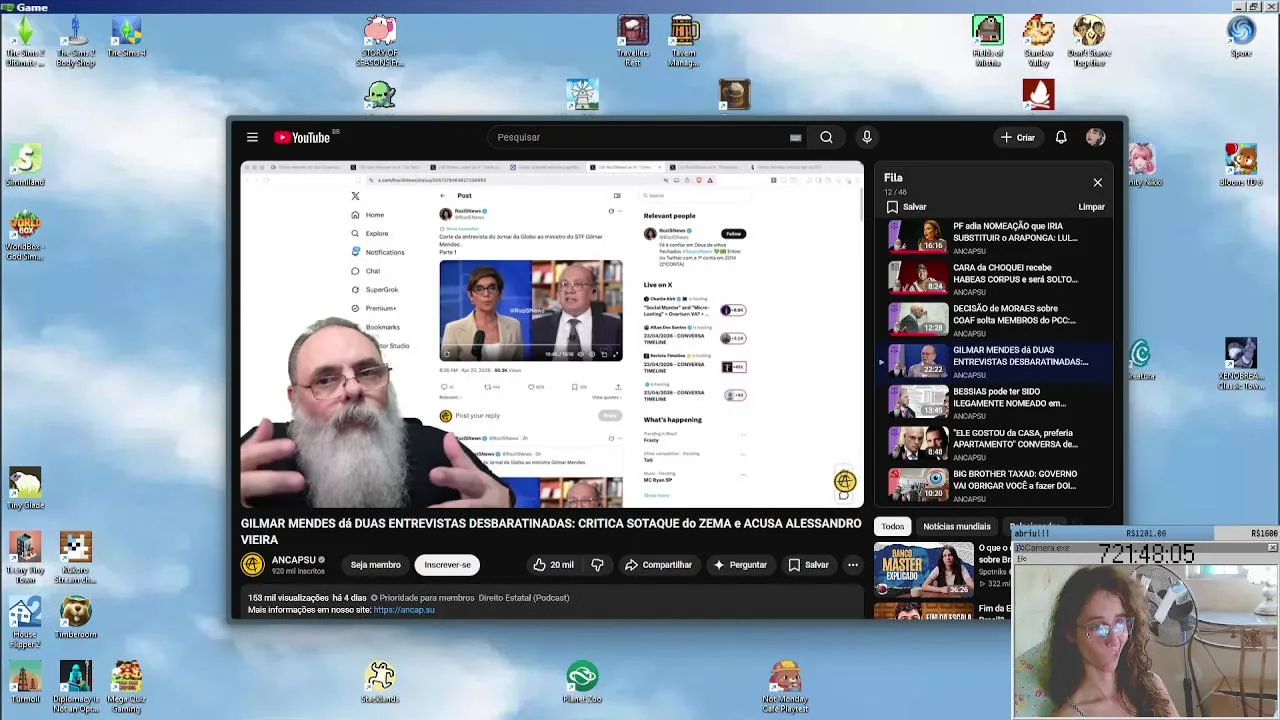The image size is (1280, 720).
Task: Open the YouTube hamburger guide menu
Action: [252, 137]
